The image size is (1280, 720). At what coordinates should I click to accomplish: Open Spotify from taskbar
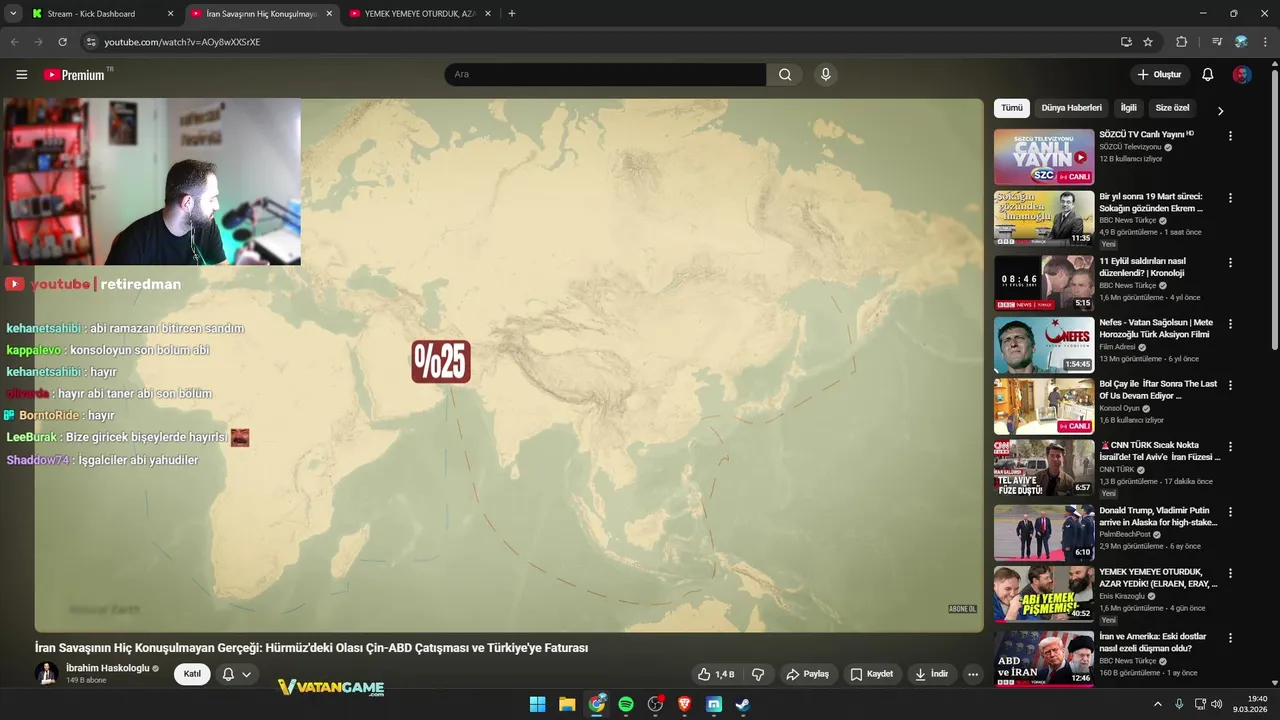tap(626, 704)
